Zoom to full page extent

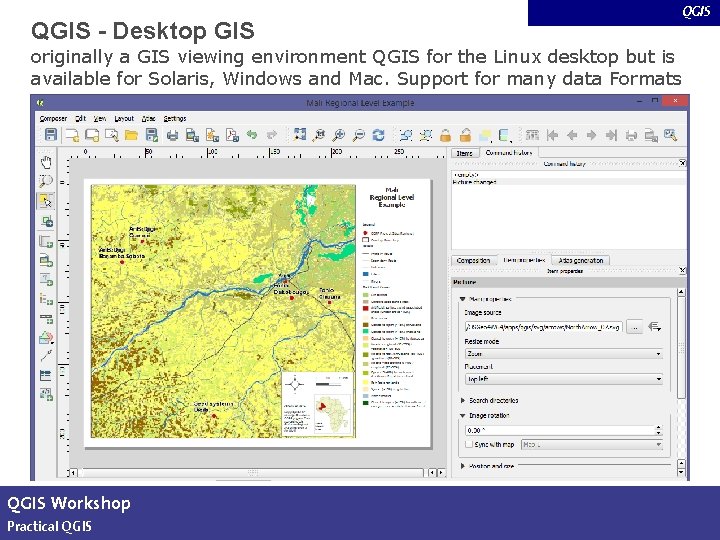[x=299, y=135]
